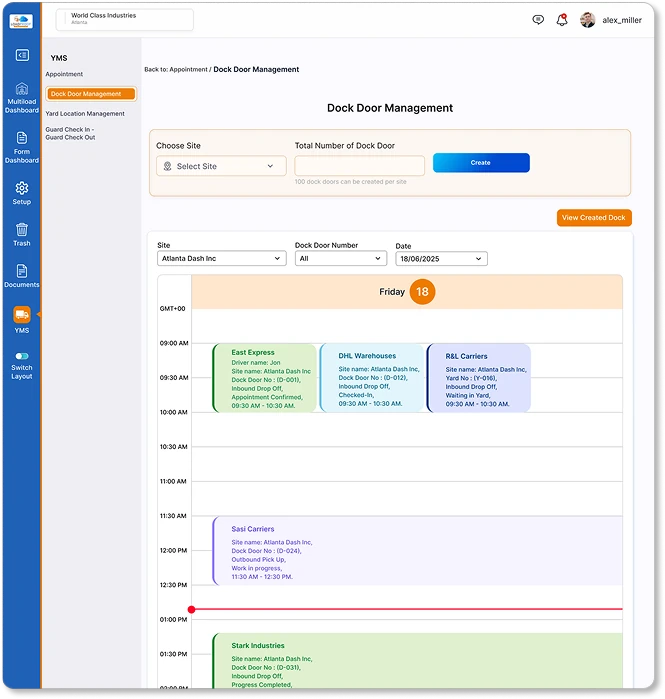Toggle the Switch Layout switch
665x699 pixels.
click(22, 356)
